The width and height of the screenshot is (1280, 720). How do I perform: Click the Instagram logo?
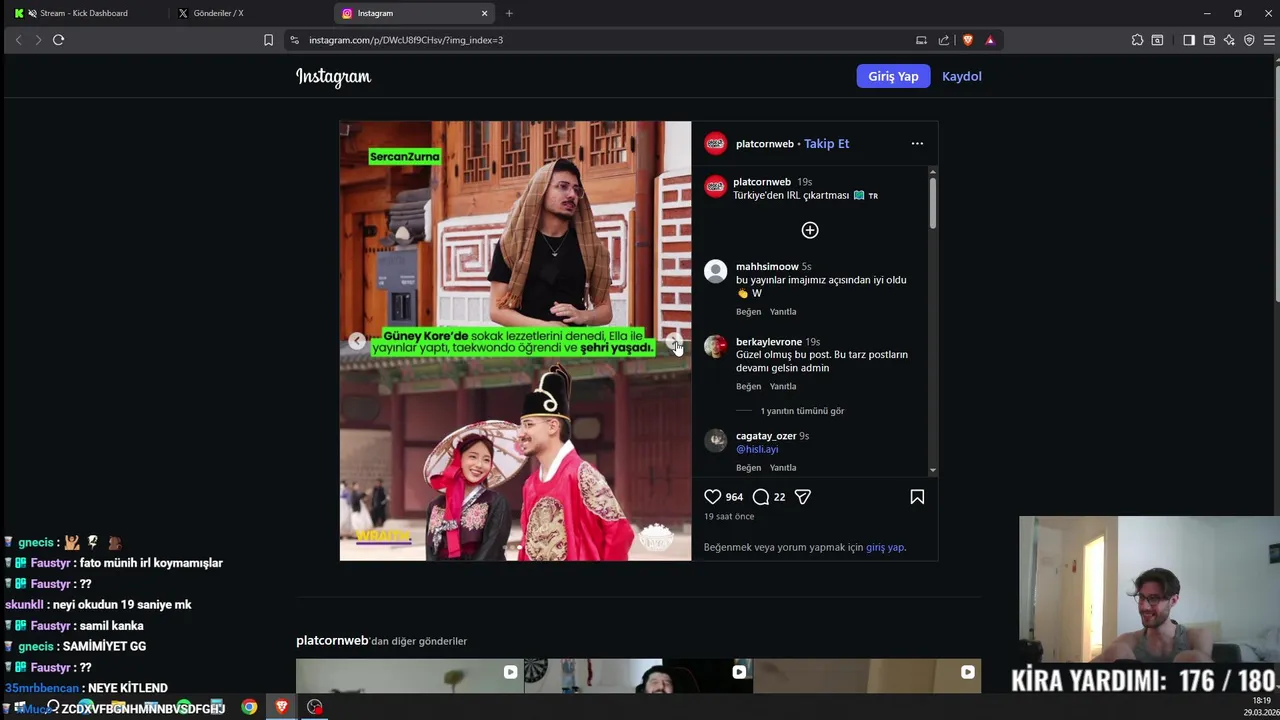coord(333,77)
